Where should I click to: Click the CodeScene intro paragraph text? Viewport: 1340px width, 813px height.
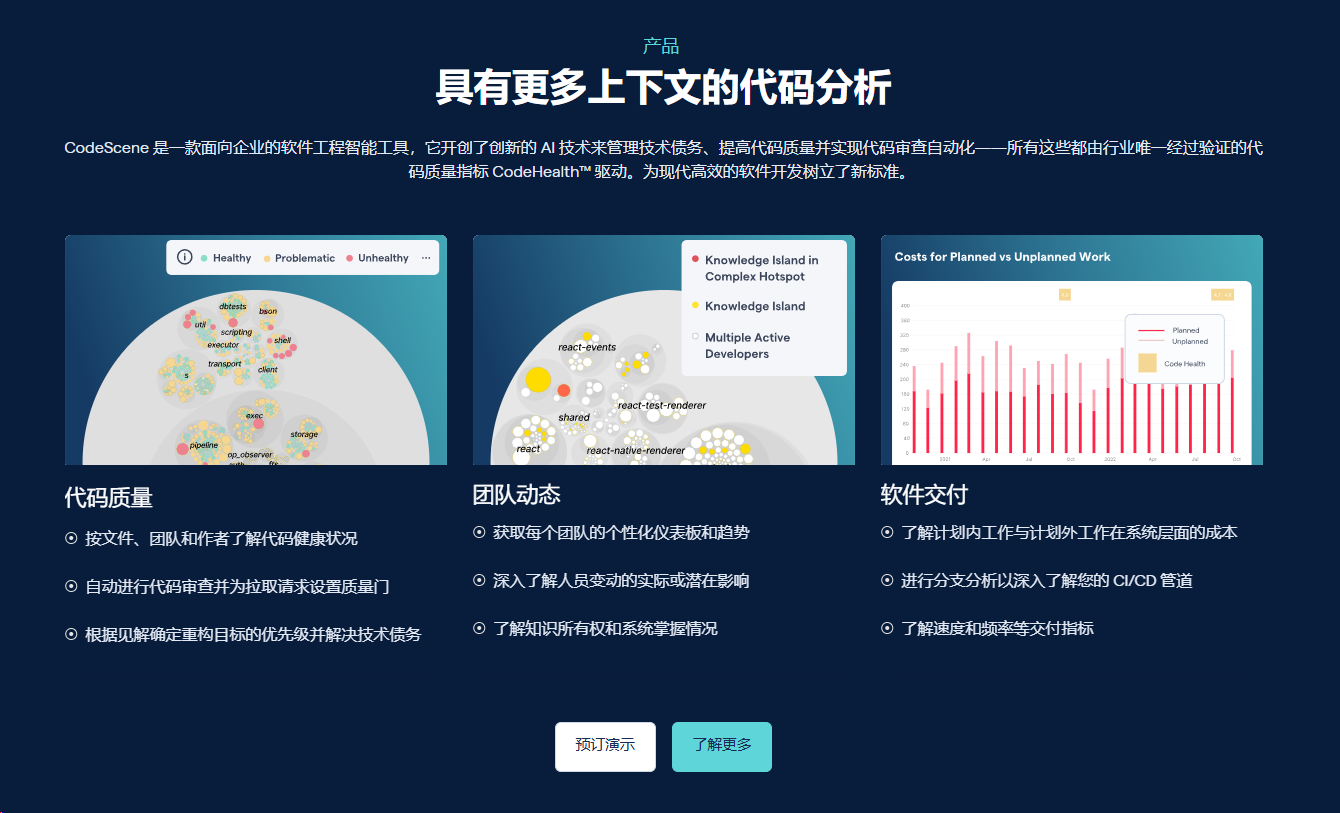[663, 159]
